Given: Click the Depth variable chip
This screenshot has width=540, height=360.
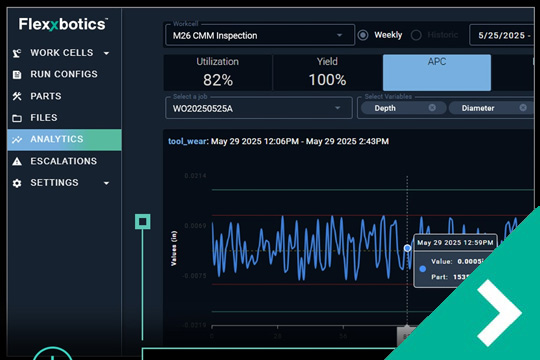Looking at the screenshot, I should 404,108.
